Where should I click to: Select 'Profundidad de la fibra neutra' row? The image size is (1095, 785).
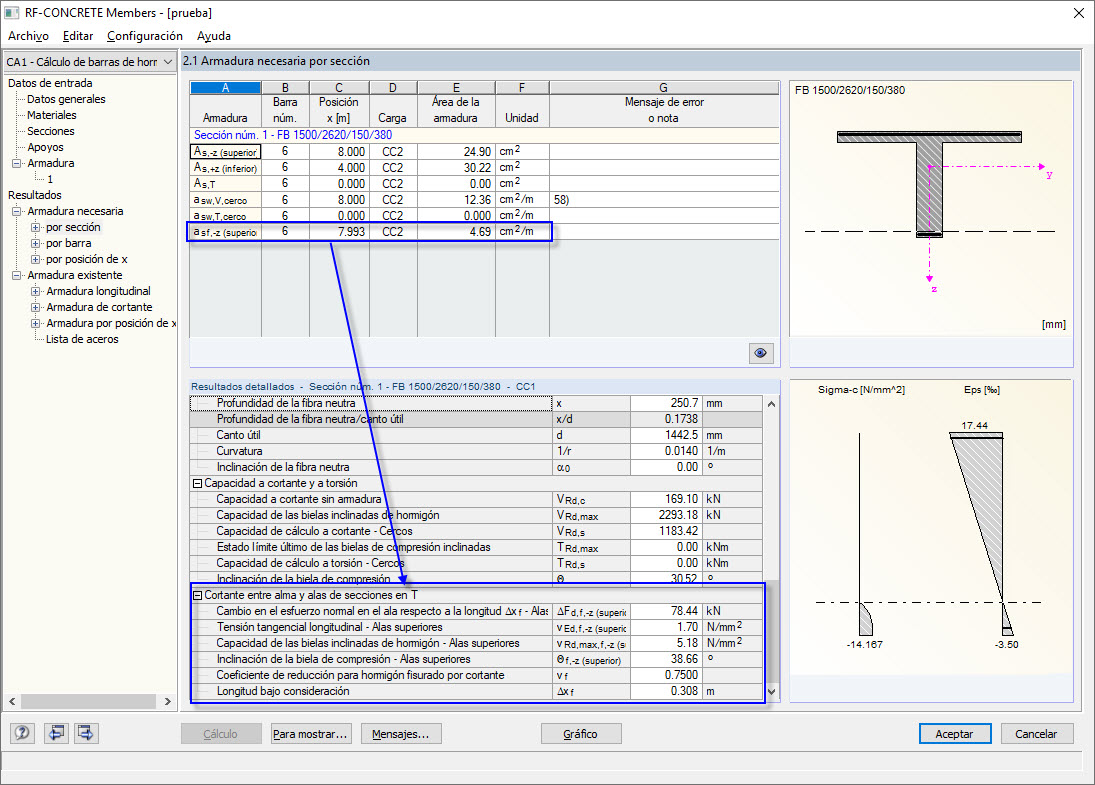click(x=476, y=403)
